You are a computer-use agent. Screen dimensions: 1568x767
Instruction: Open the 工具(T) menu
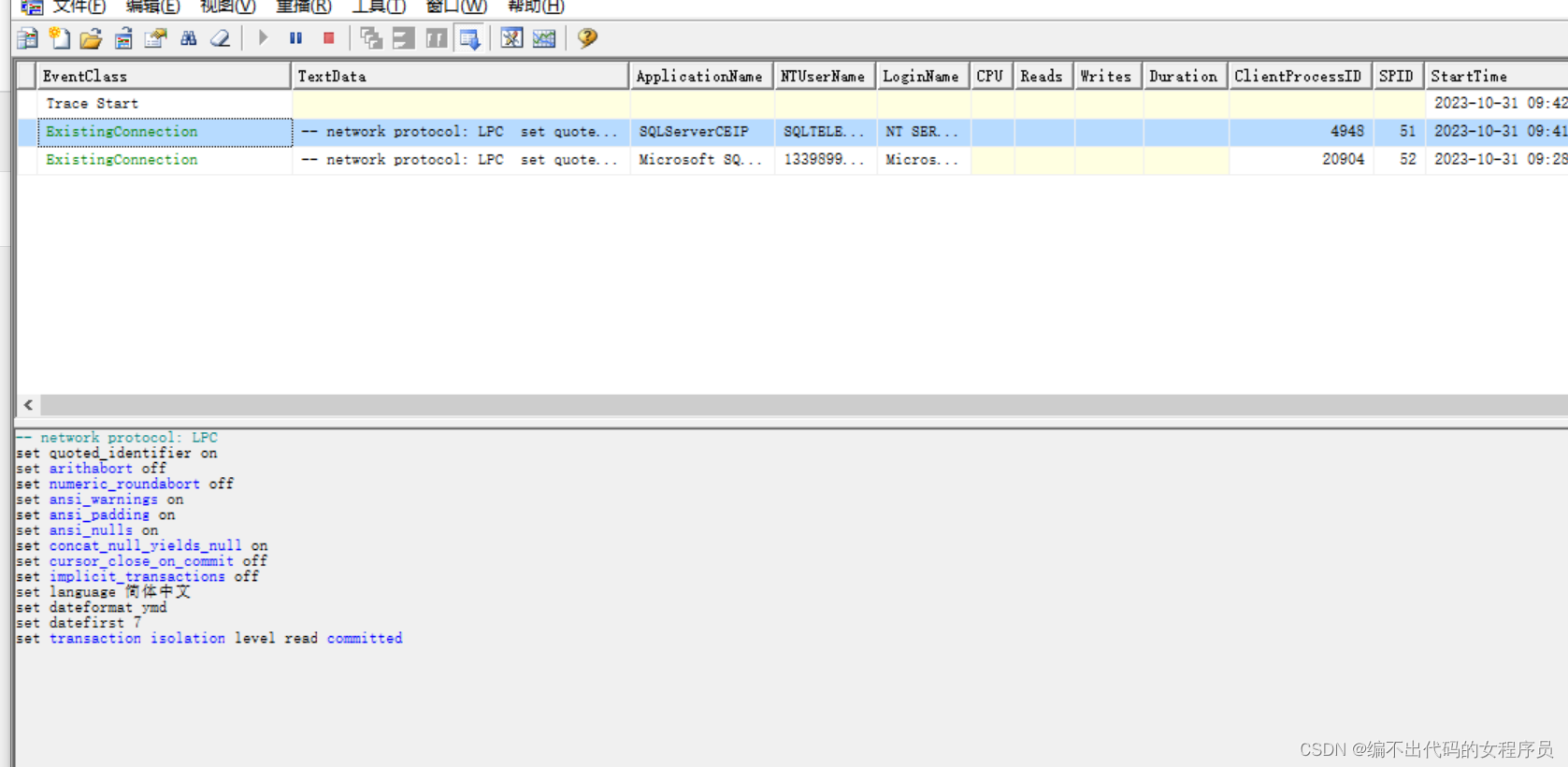379,7
